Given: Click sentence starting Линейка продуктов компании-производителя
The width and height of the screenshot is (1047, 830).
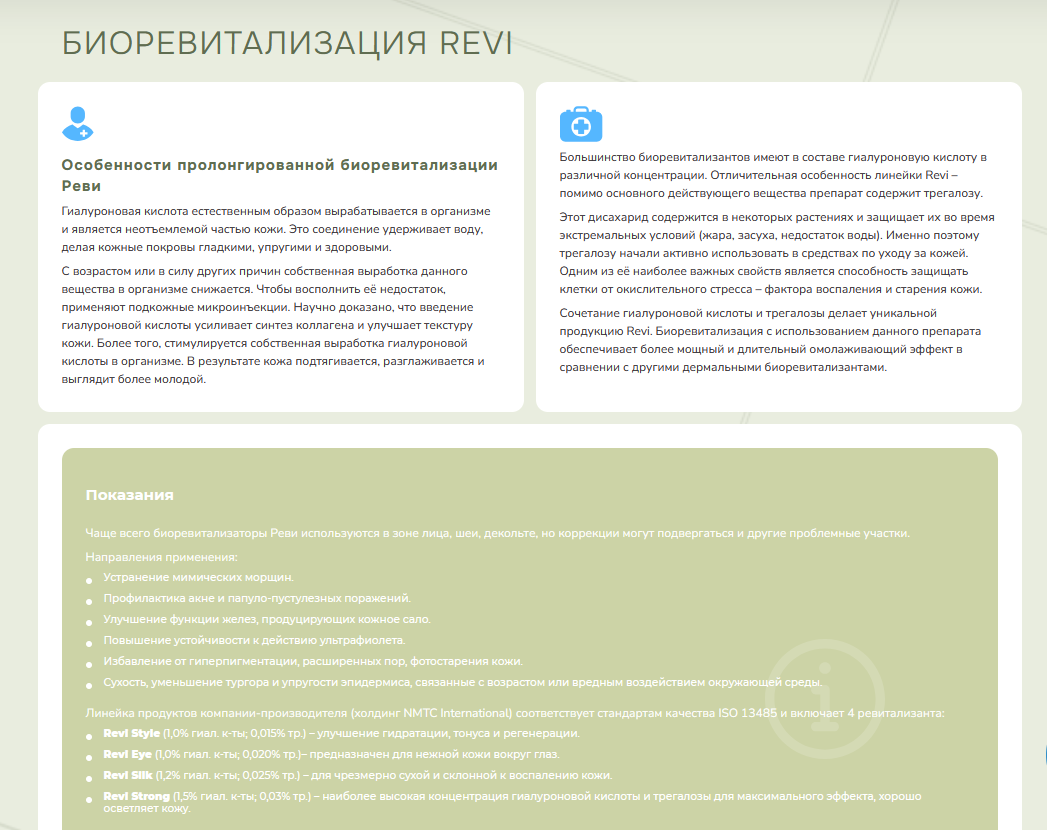Looking at the screenshot, I should tap(515, 712).
